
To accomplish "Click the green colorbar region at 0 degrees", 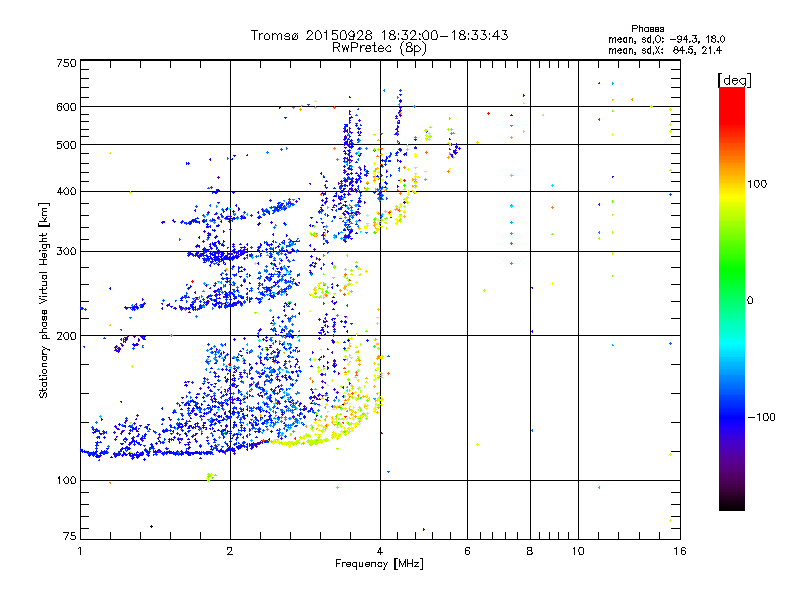I will 732,301.
